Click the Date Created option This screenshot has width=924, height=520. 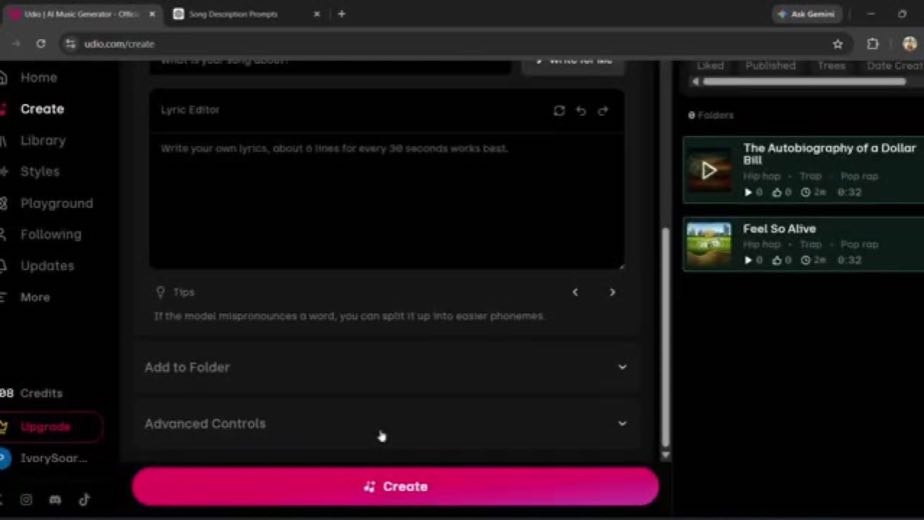[895, 65]
